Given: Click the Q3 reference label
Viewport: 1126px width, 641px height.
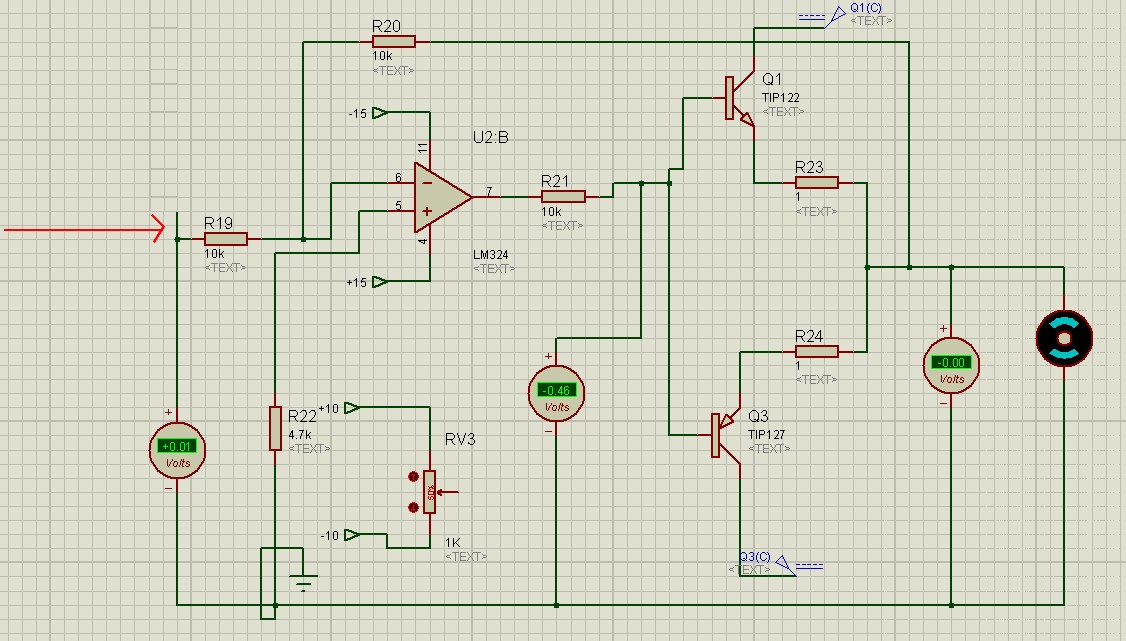Looking at the screenshot, I should (x=758, y=416).
